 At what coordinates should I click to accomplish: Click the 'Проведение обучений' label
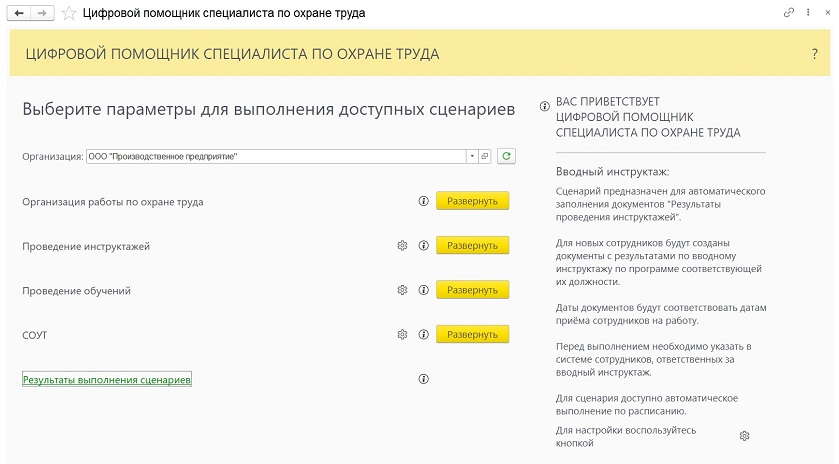point(77,291)
